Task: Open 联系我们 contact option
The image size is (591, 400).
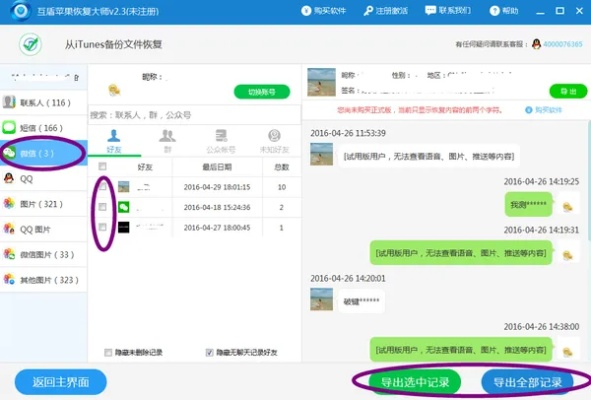Action: (x=448, y=10)
